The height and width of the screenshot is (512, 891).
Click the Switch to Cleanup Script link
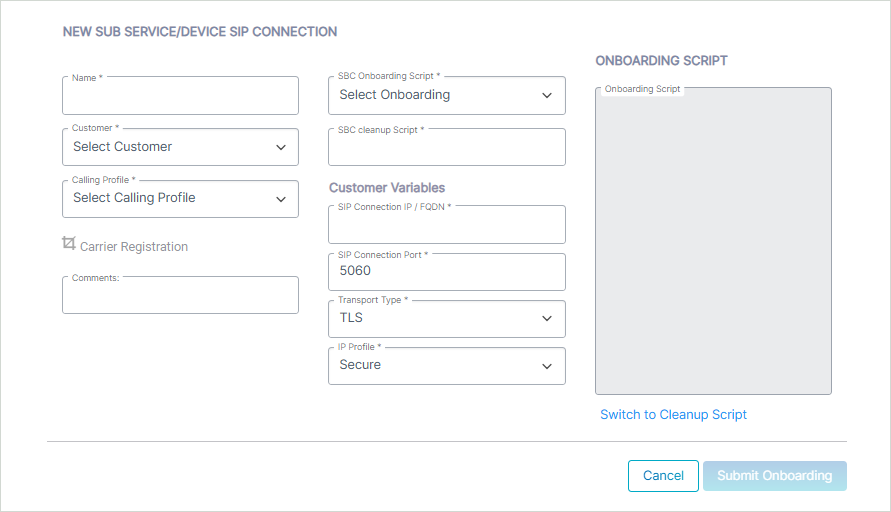[673, 415]
